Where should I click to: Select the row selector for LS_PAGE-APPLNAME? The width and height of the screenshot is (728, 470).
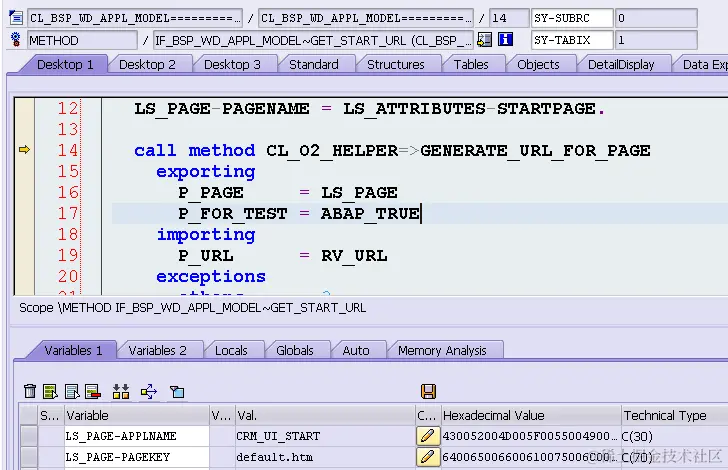tap(29, 436)
